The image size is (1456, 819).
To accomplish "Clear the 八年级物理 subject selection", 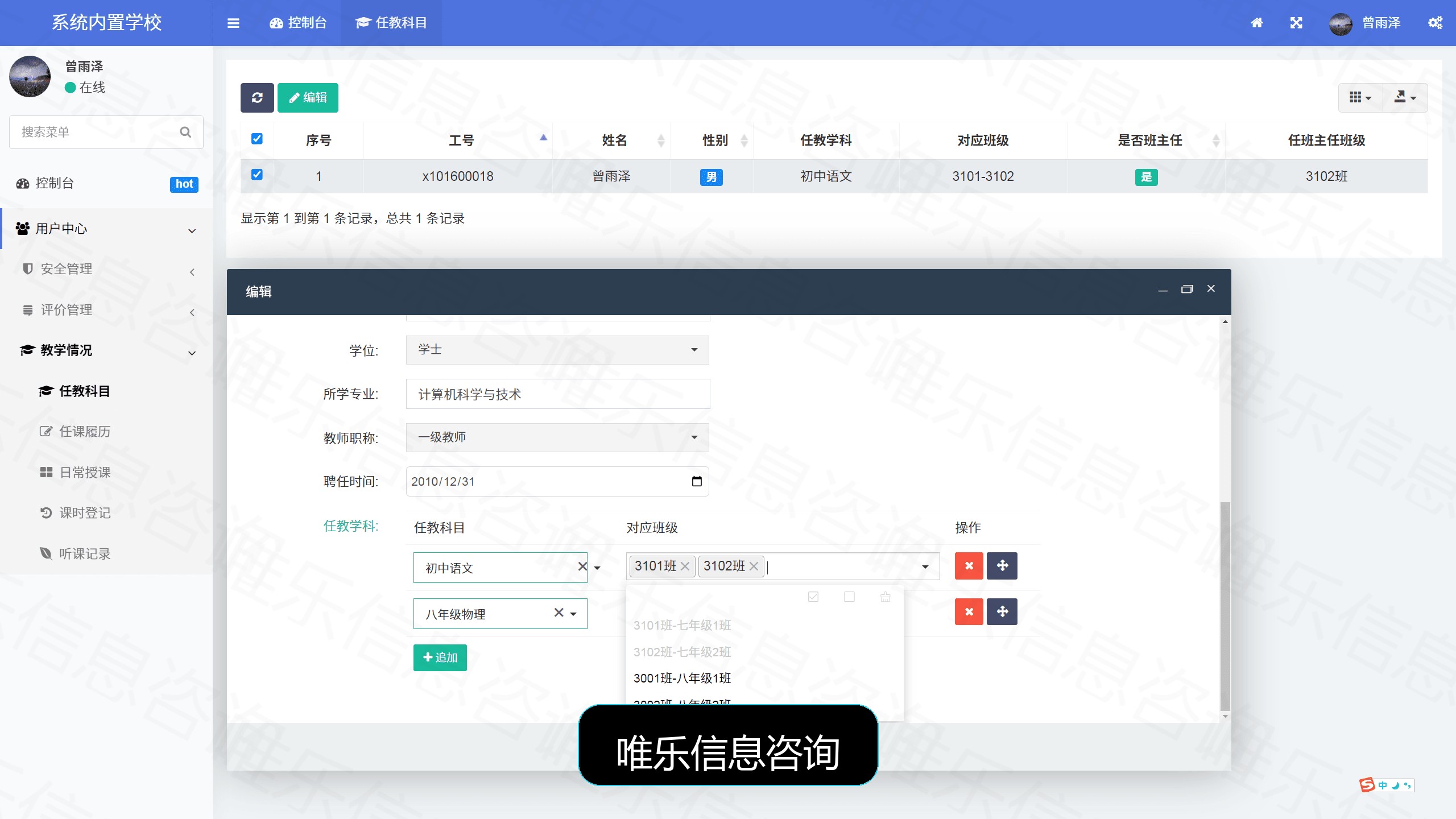I will [559, 613].
